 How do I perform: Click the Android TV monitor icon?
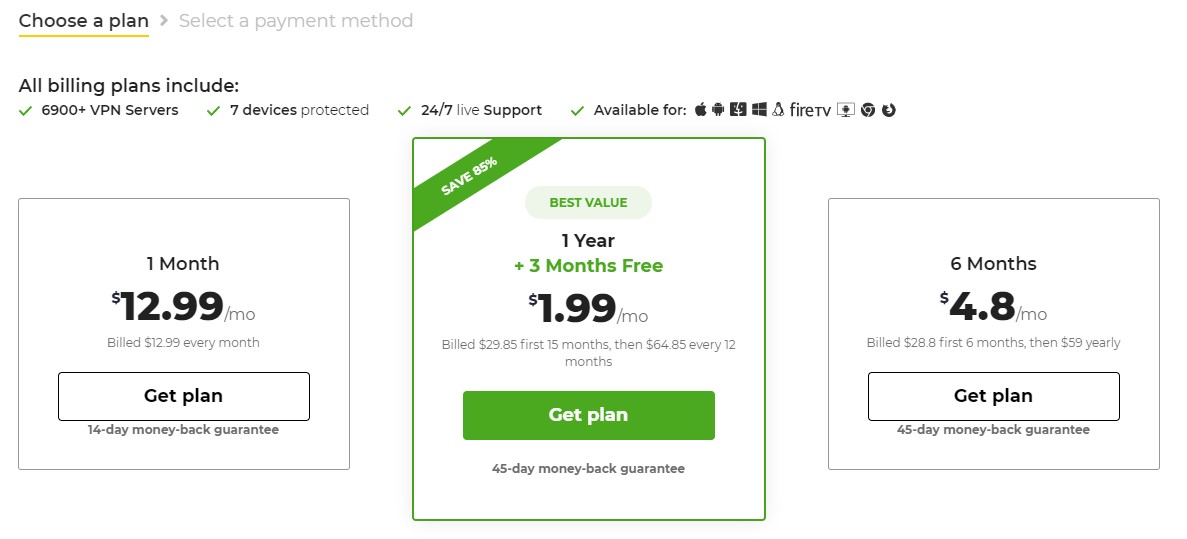click(846, 111)
